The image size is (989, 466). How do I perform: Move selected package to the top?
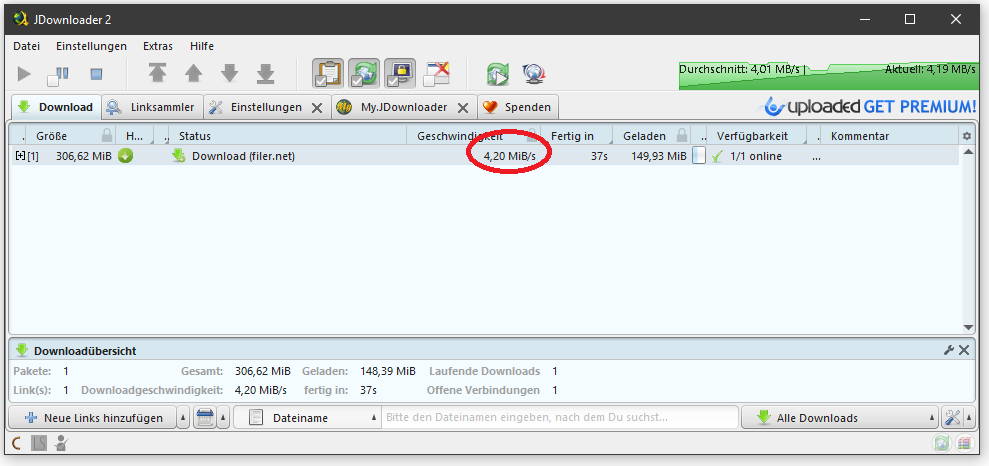tap(157, 74)
